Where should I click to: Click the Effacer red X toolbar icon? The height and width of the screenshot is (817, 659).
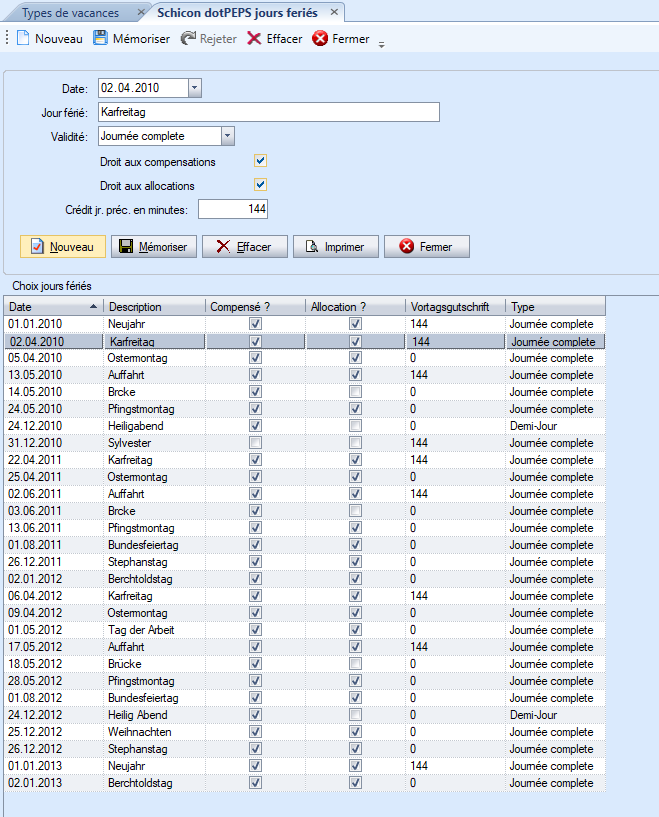[x=255, y=39]
